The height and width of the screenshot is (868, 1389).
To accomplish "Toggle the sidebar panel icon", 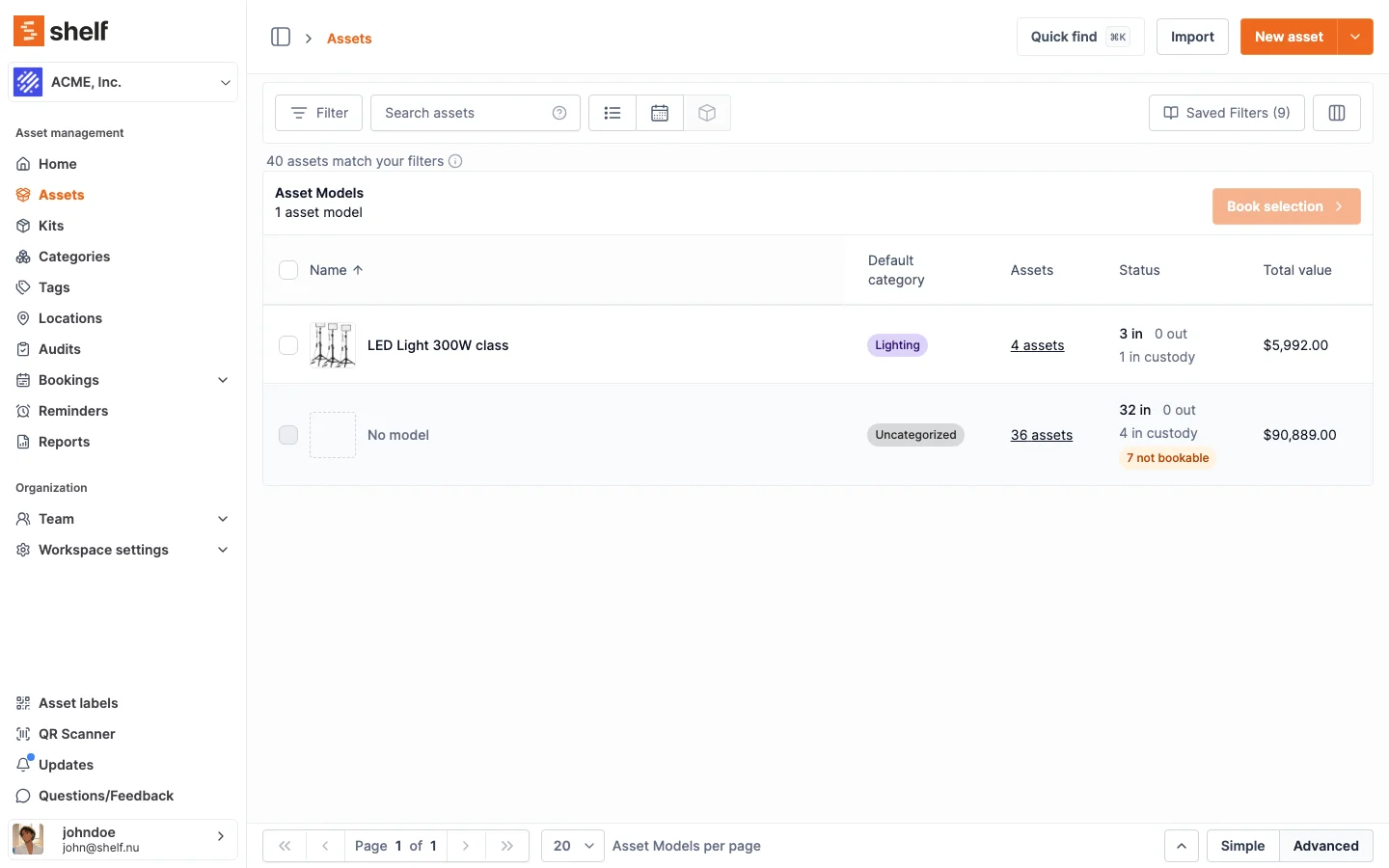I will tap(281, 37).
